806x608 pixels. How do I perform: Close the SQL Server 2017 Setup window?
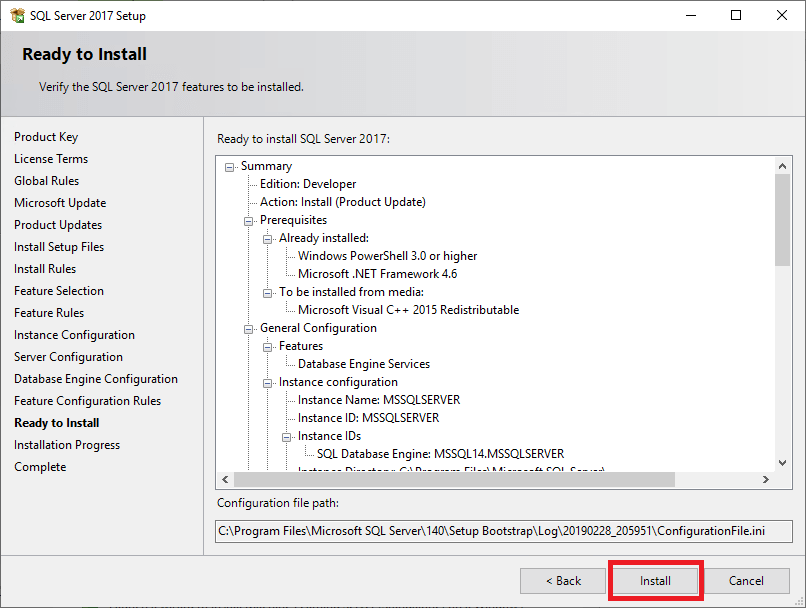click(782, 15)
